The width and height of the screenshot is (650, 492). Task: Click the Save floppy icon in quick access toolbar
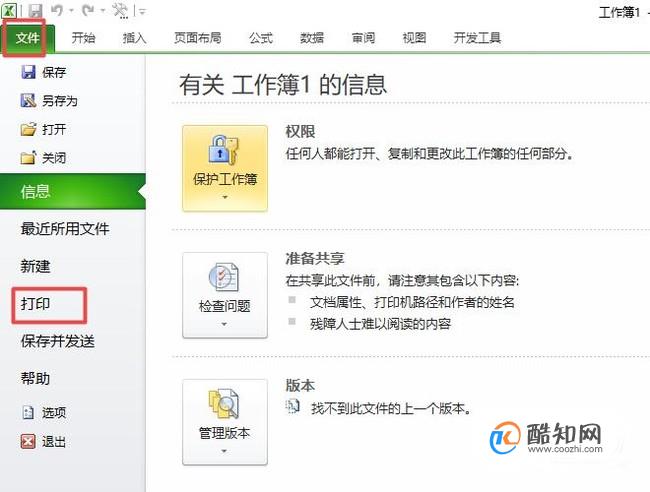pos(36,11)
